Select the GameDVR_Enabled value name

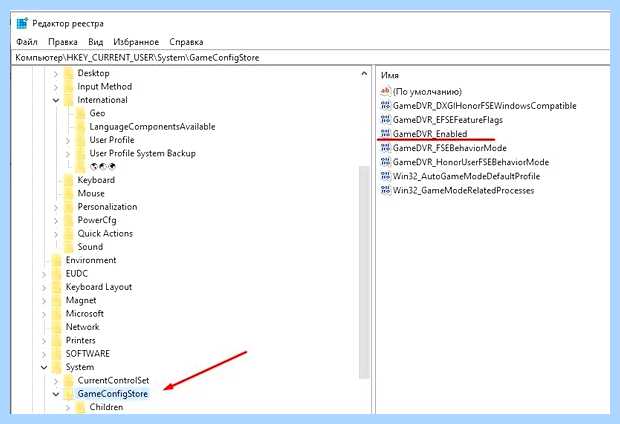tap(430, 134)
